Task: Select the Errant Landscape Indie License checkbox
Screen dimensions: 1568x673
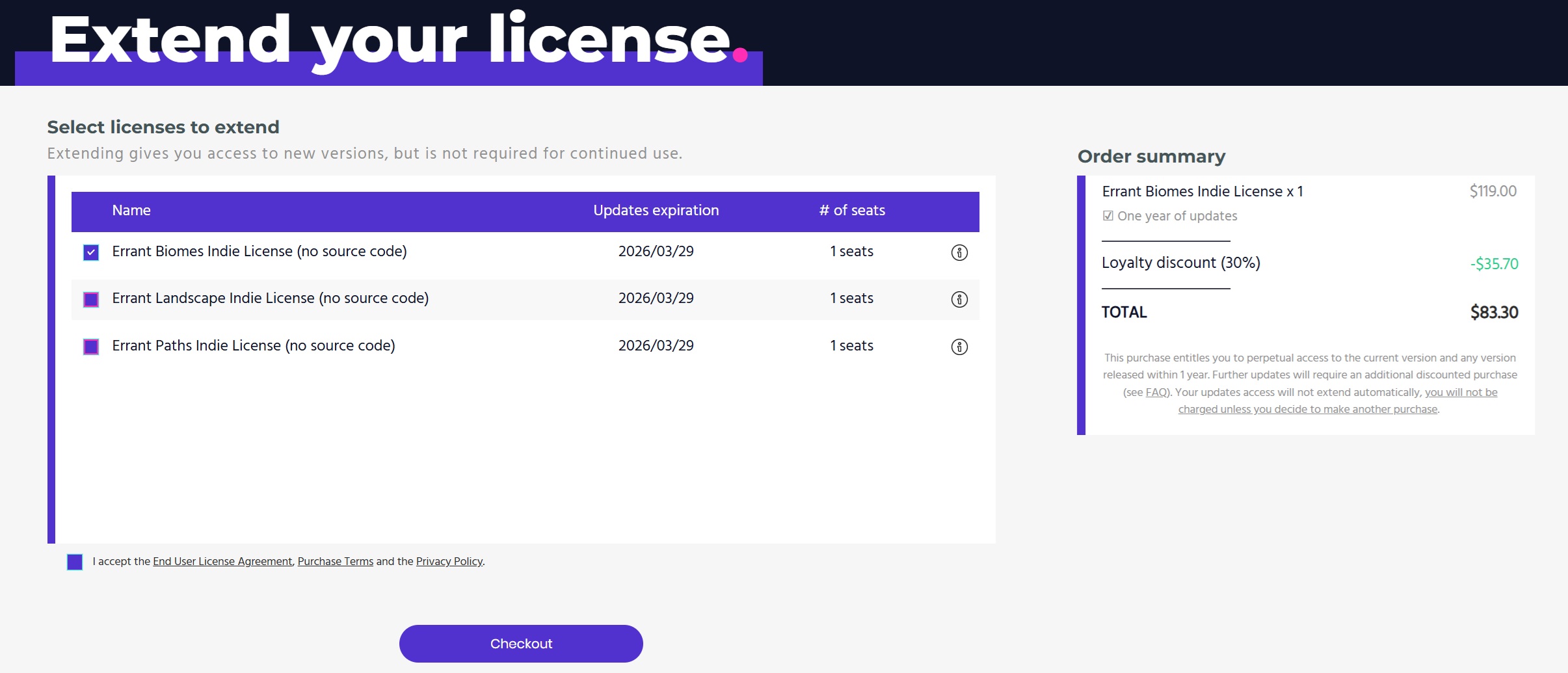Action: [91, 299]
